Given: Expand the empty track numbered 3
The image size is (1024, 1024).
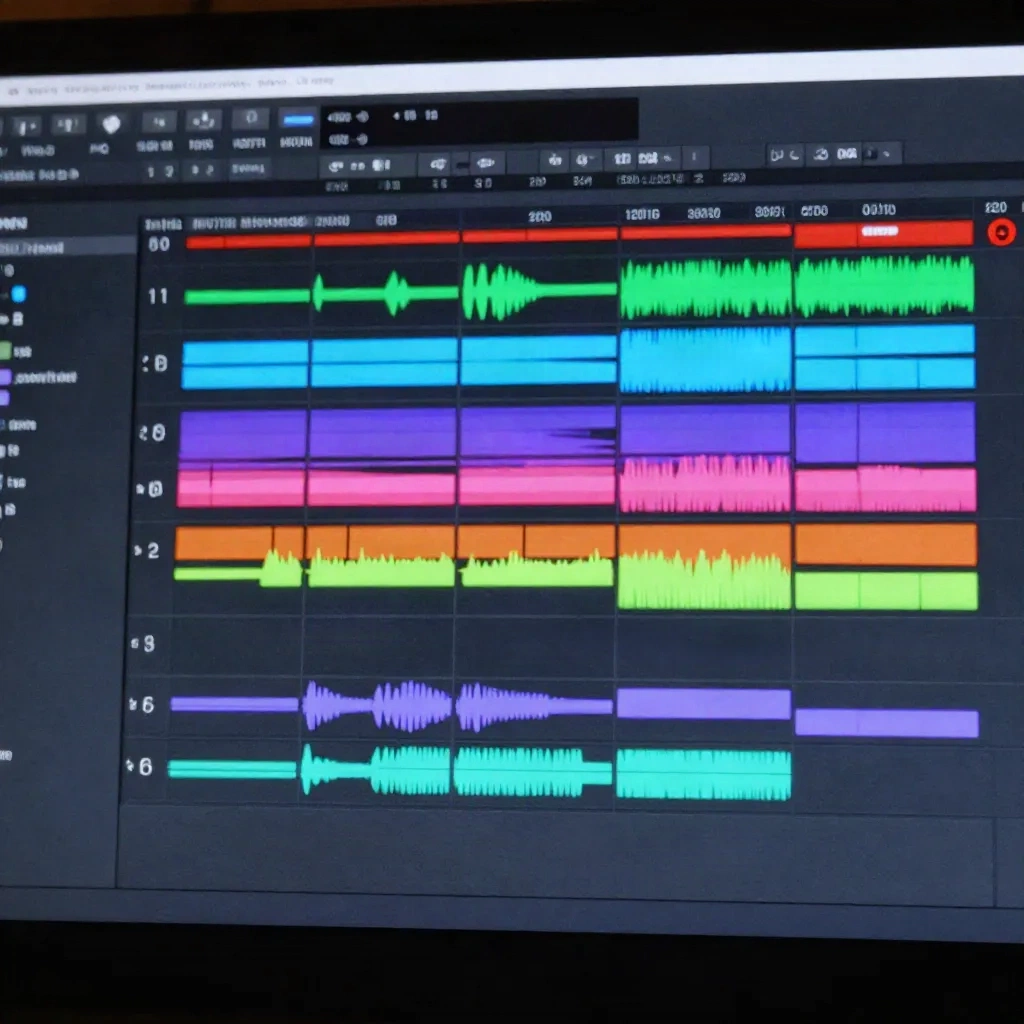Looking at the screenshot, I should [x=135, y=644].
